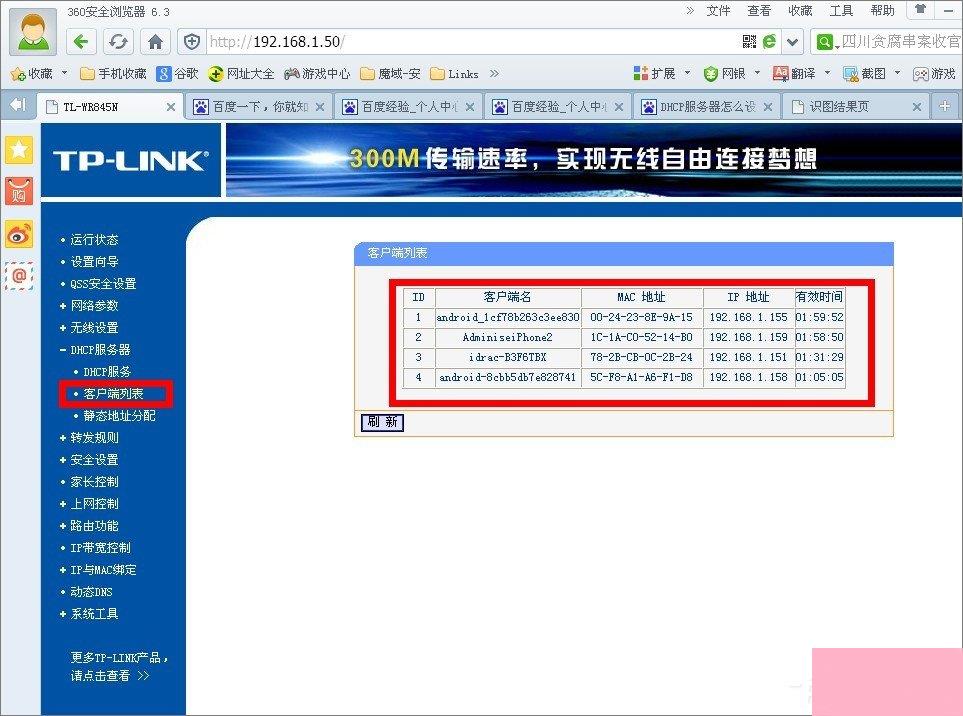Open the 文件 menu
This screenshot has height=716, width=963.
pos(718,10)
